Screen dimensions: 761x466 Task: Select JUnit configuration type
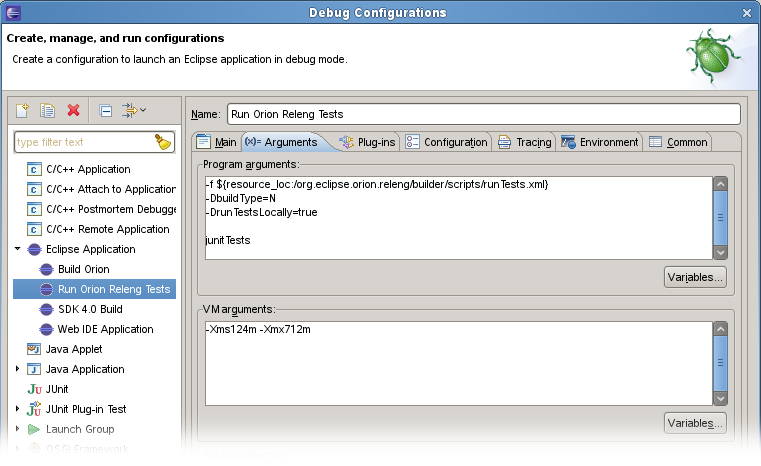coord(48,389)
